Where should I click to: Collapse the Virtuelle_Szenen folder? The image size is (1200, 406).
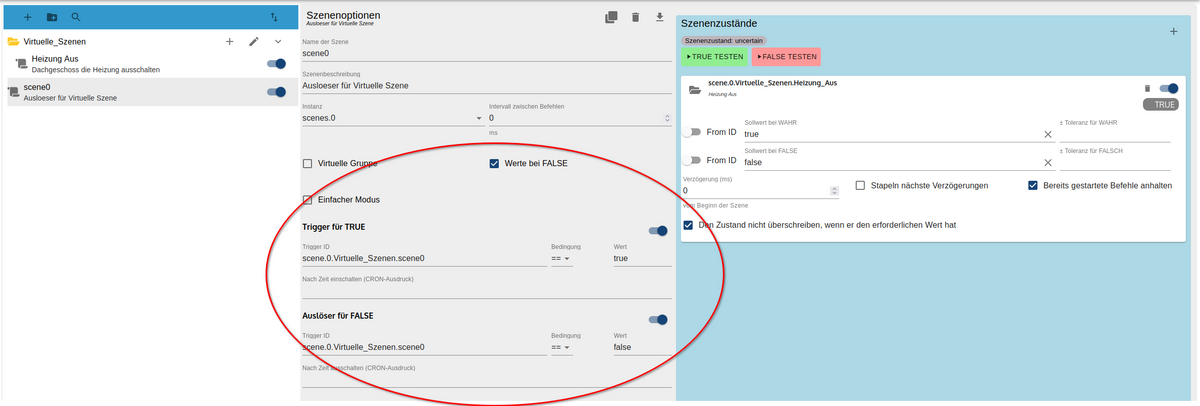tap(278, 42)
